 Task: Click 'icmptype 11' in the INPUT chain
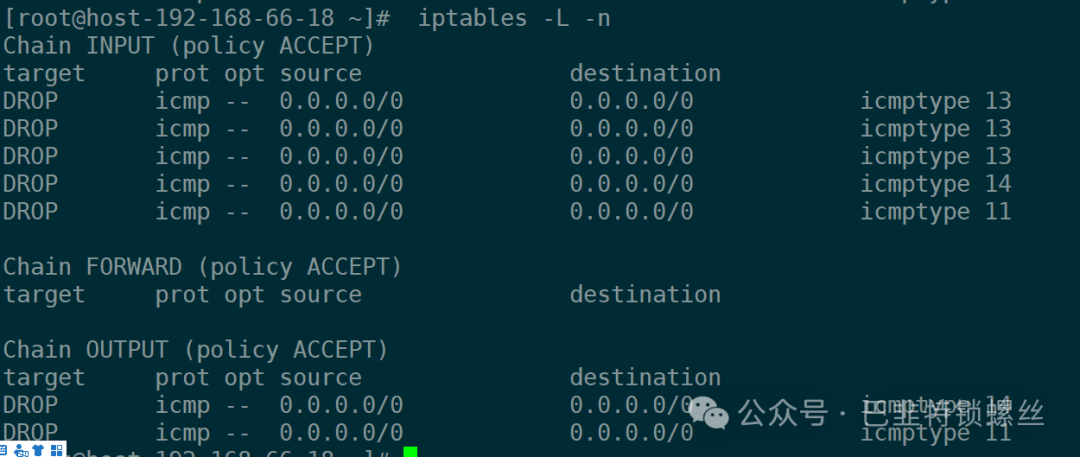935,212
